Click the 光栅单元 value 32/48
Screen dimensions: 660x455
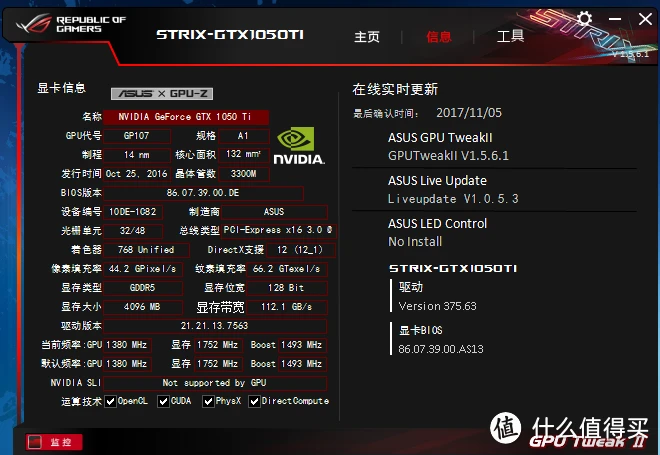pos(133,231)
